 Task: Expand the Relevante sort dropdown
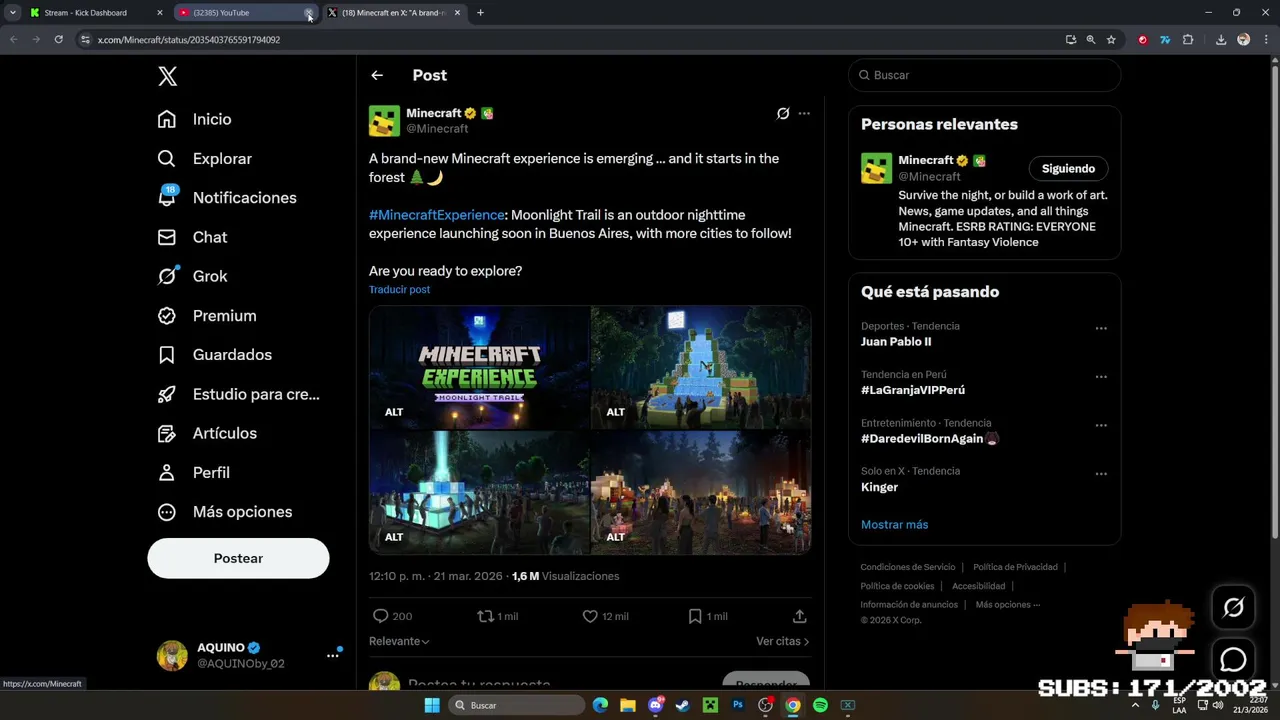tap(399, 641)
